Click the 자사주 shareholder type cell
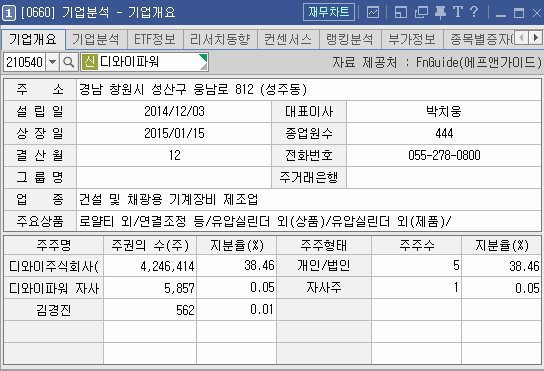 pyautogui.click(x=324, y=287)
